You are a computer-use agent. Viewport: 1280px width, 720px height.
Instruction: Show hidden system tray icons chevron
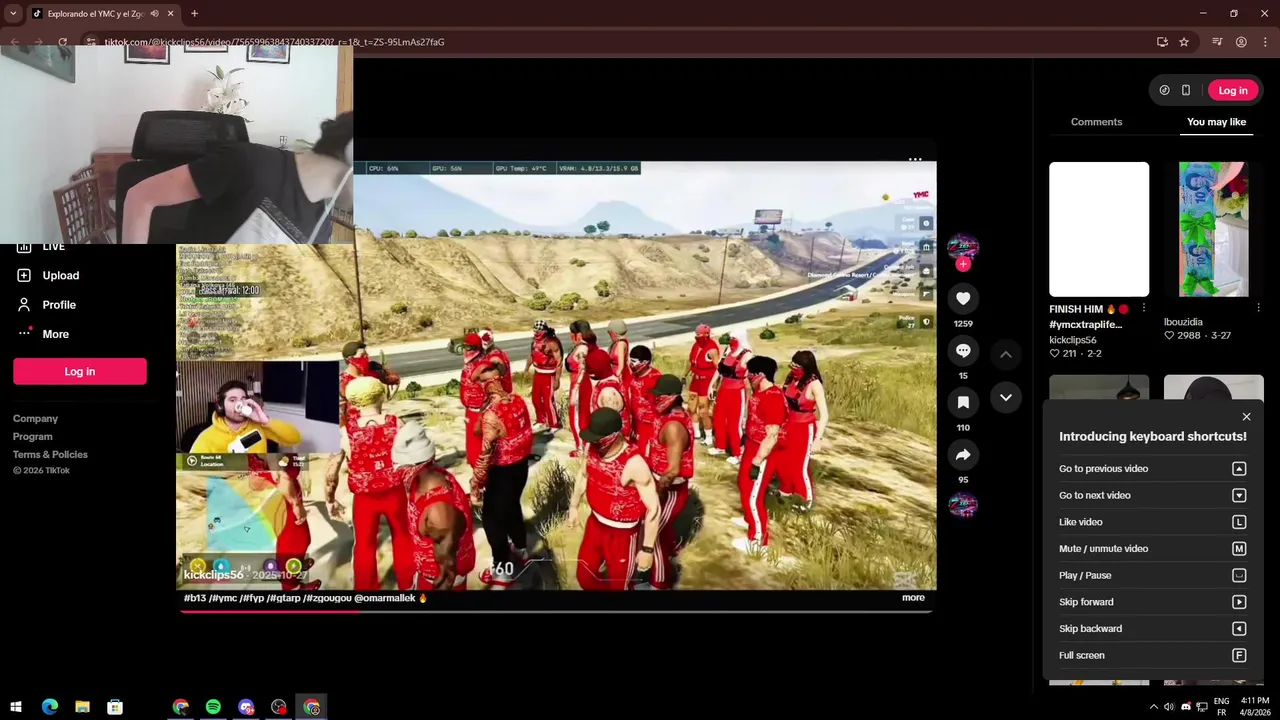1153,707
